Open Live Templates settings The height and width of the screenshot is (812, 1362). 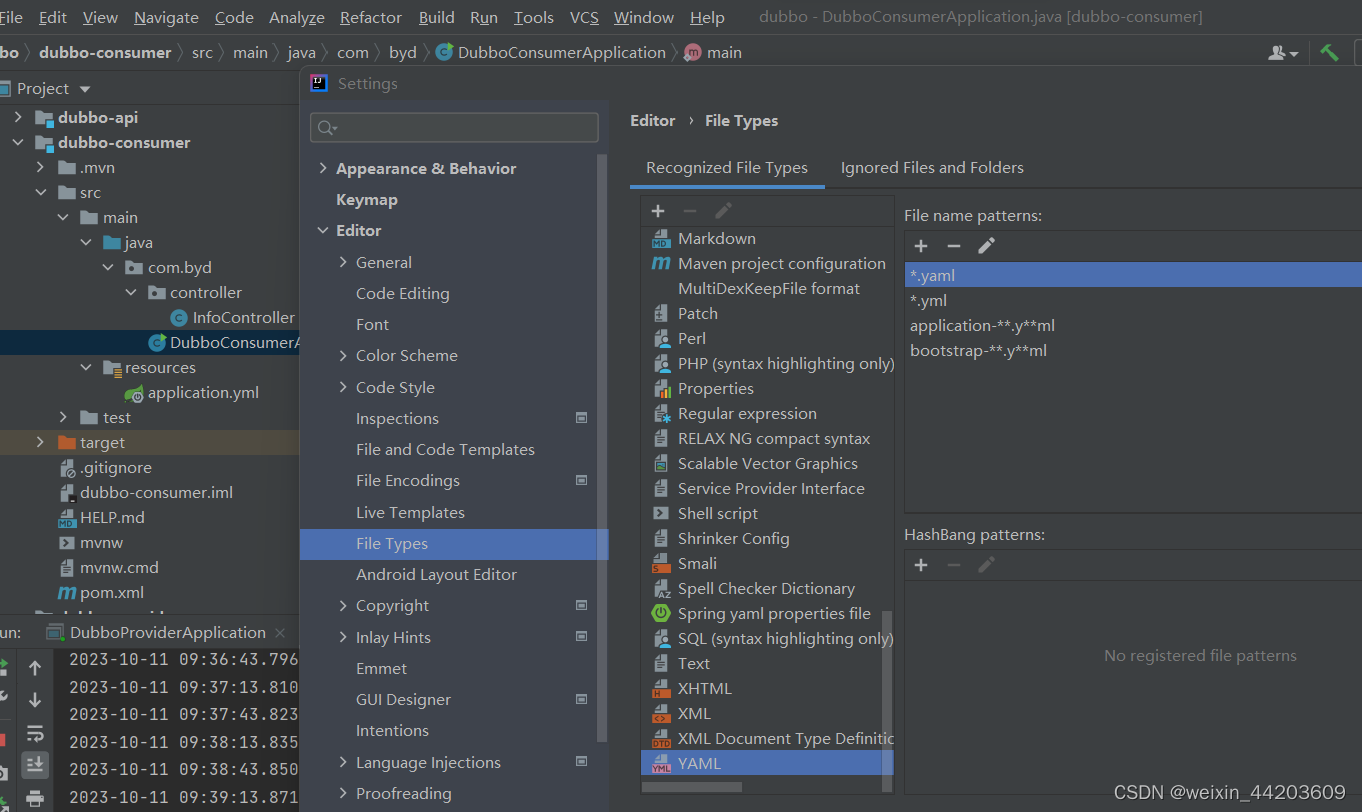(x=410, y=512)
